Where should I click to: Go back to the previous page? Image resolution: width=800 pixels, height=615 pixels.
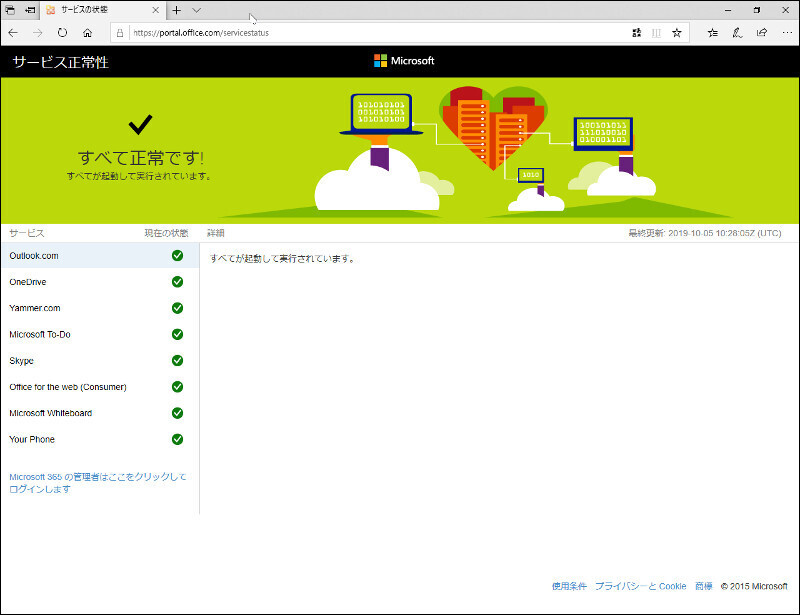13,33
